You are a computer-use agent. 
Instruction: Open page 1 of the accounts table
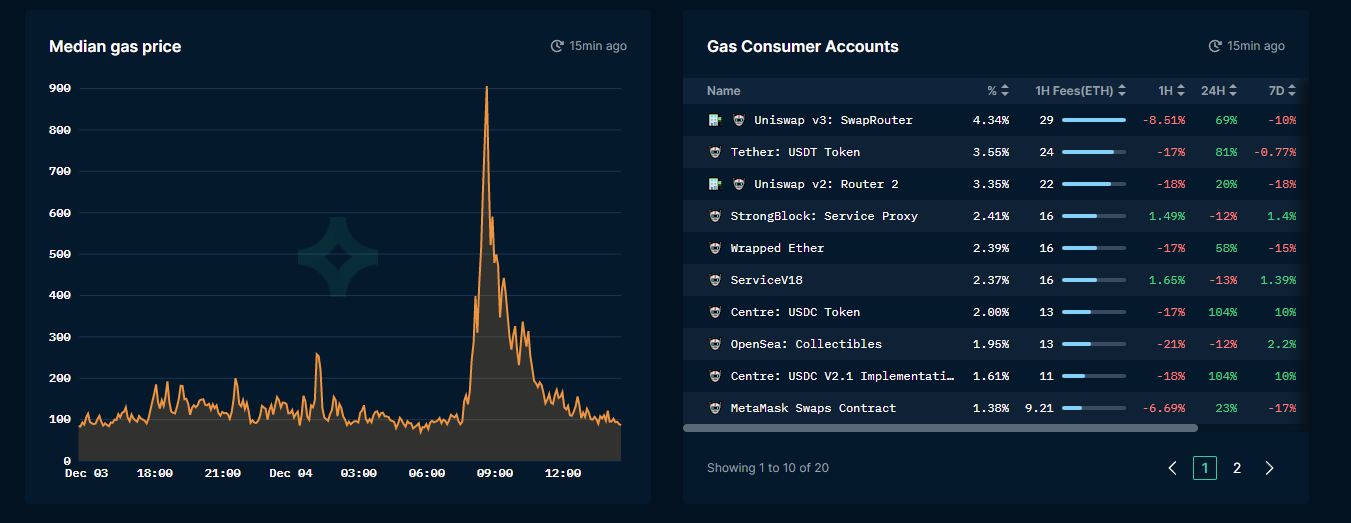[1205, 468]
